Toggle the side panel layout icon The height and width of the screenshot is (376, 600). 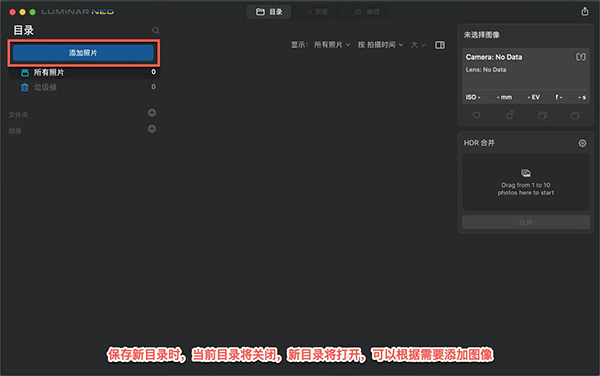pos(440,45)
